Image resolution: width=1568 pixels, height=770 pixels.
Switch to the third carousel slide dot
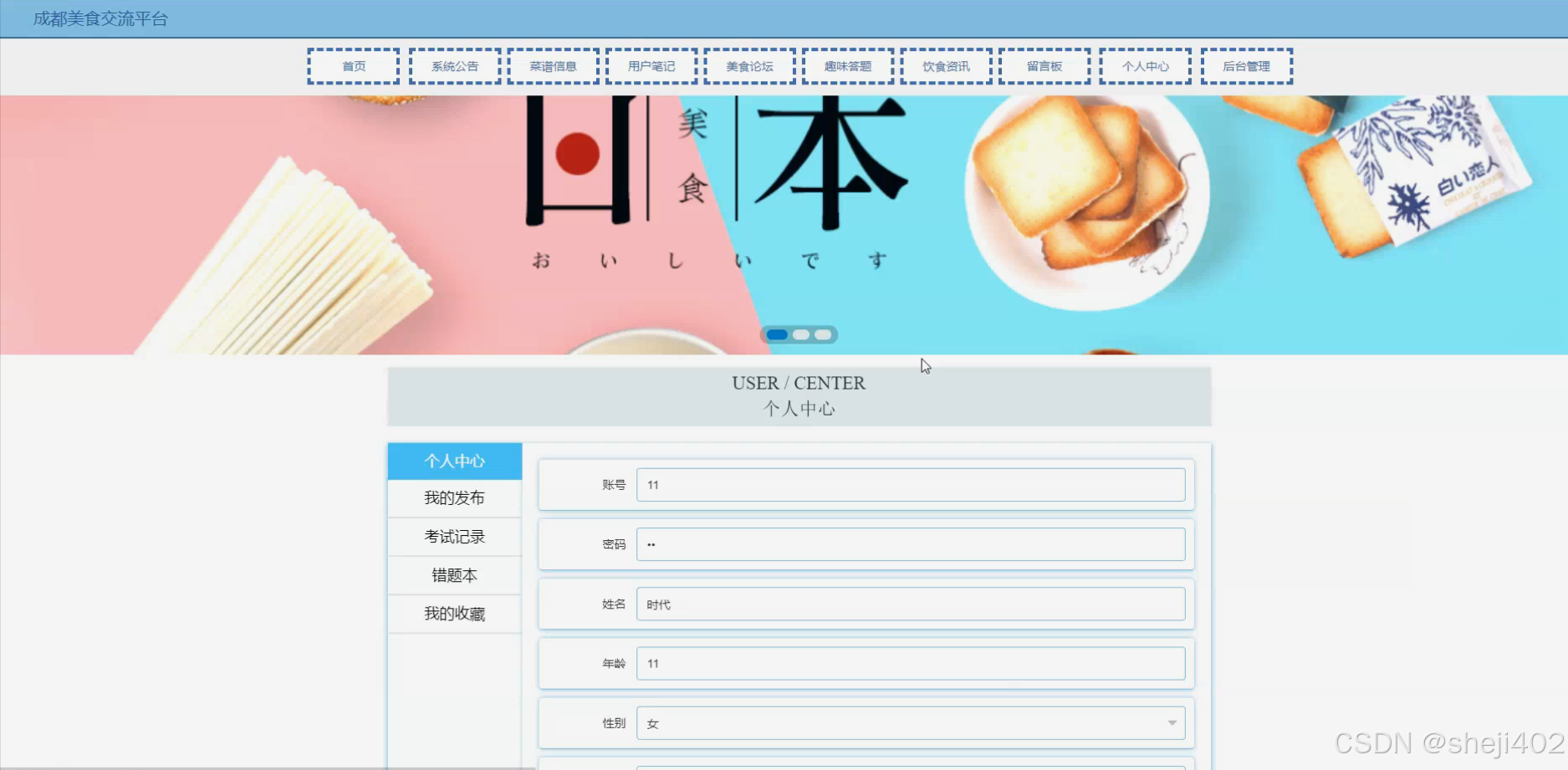[824, 334]
